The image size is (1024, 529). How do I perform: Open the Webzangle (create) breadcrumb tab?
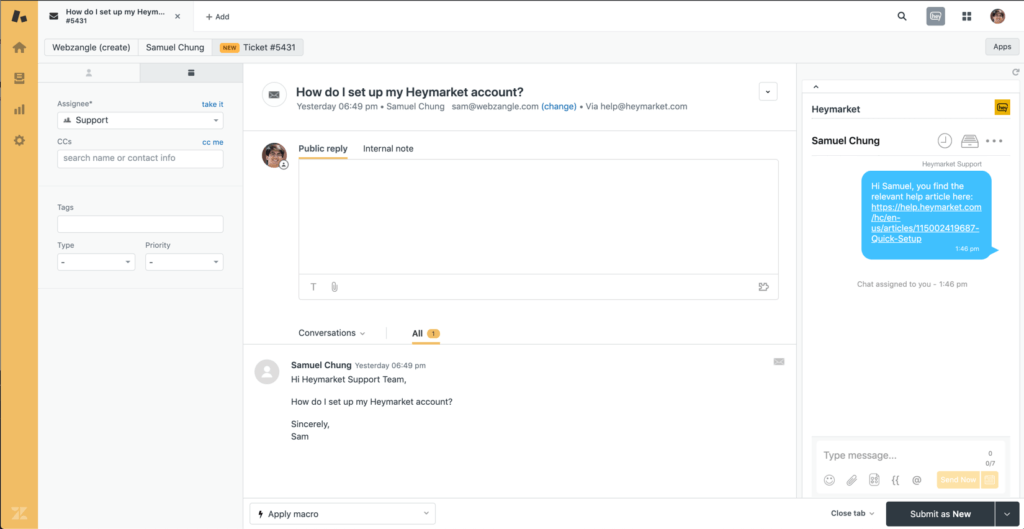coord(91,47)
